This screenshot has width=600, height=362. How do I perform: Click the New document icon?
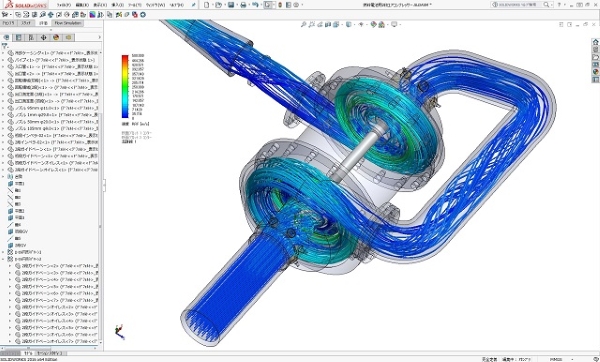(207, 5)
